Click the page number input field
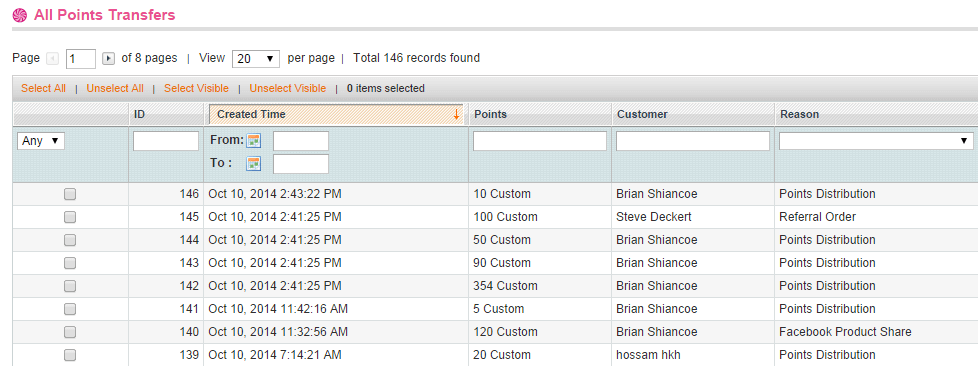Screen dimensions: 978x366 [x=80, y=59]
